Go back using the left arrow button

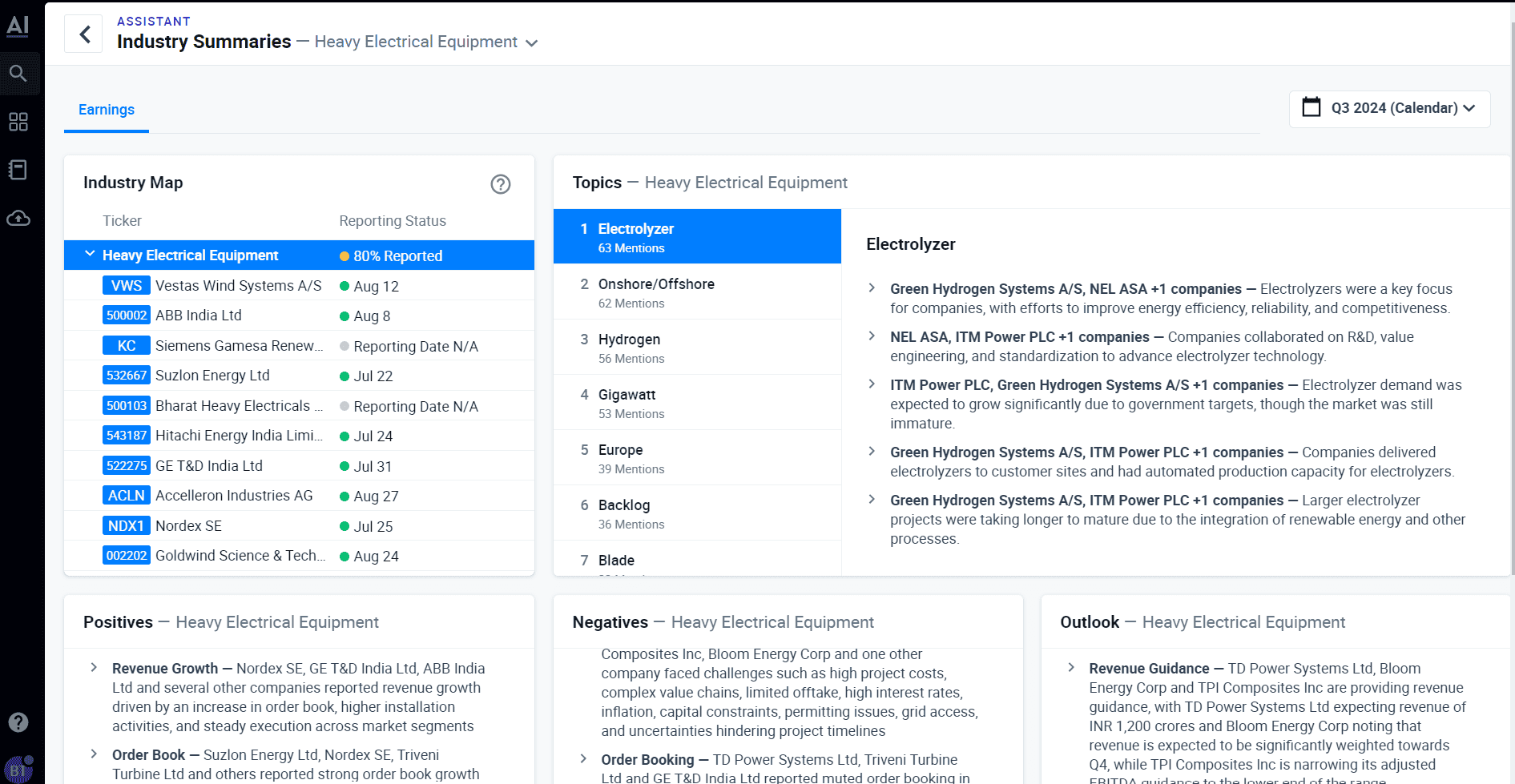(x=84, y=34)
